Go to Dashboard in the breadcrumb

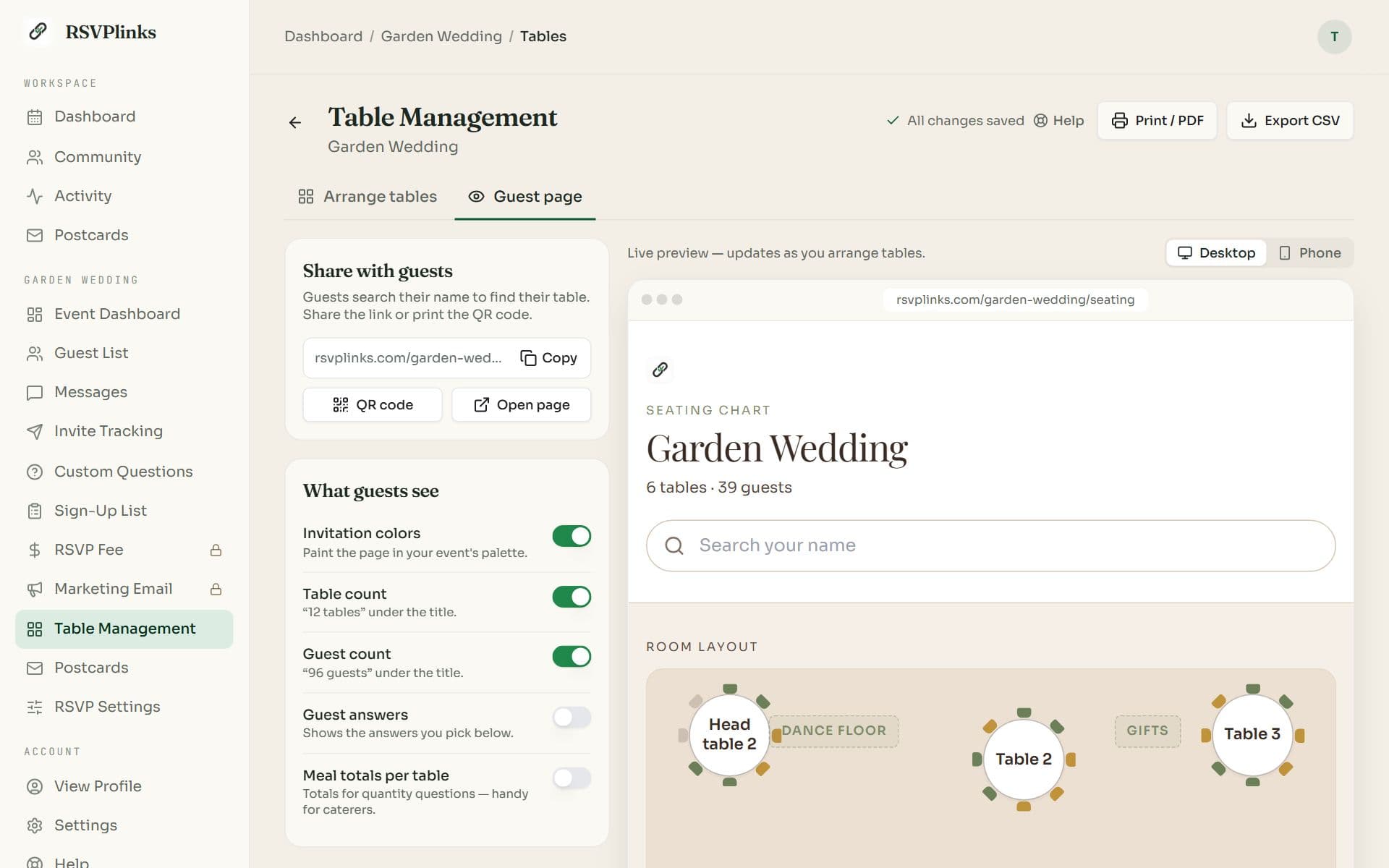[x=323, y=36]
